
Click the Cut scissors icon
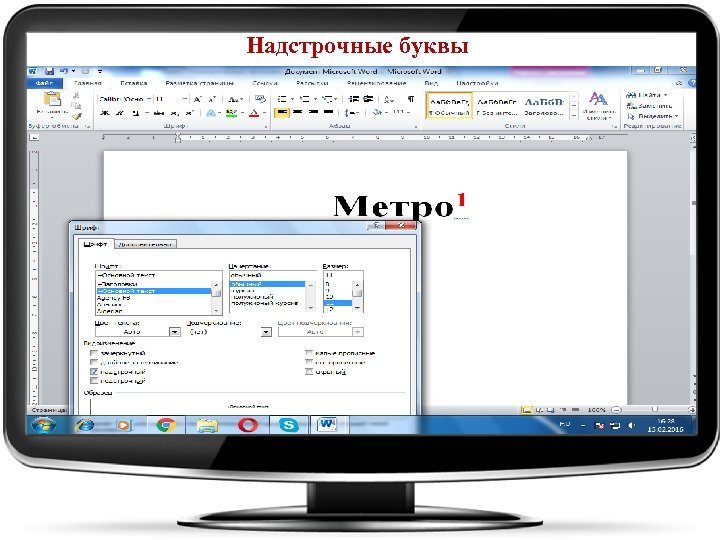(76, 96)
